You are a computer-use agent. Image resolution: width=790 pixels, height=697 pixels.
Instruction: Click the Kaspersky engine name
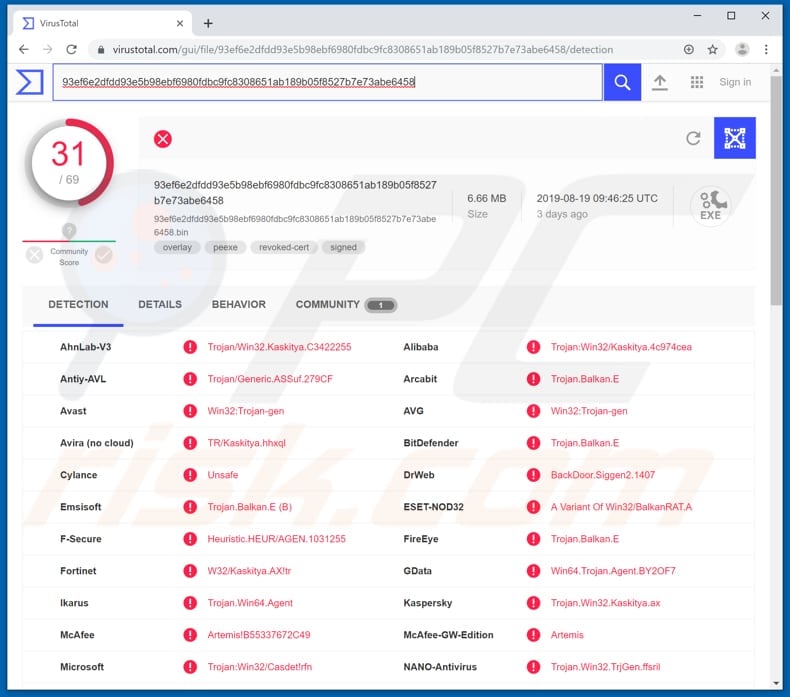click(x=428, y=603)
